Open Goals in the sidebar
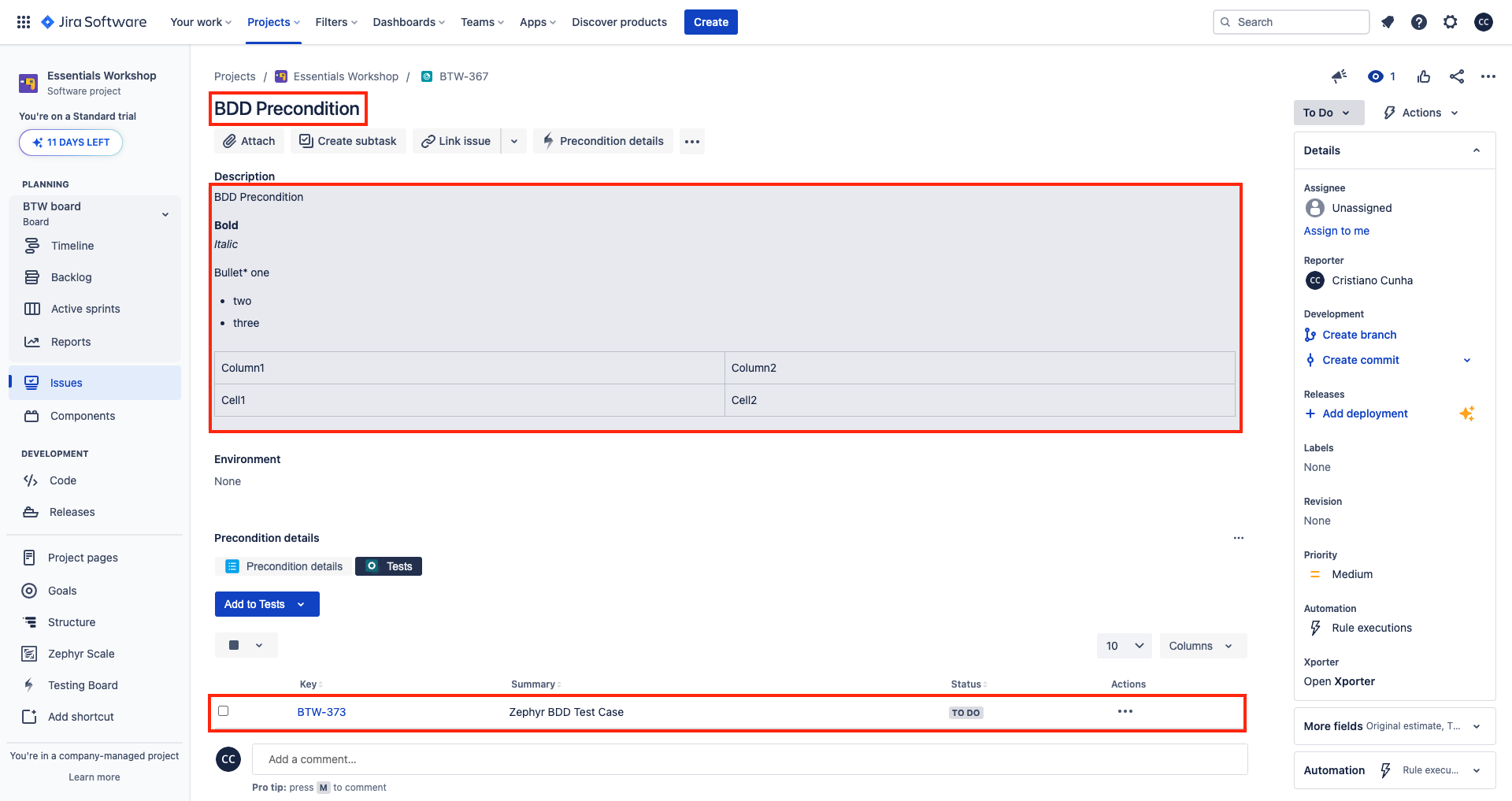 click(62, 591)
